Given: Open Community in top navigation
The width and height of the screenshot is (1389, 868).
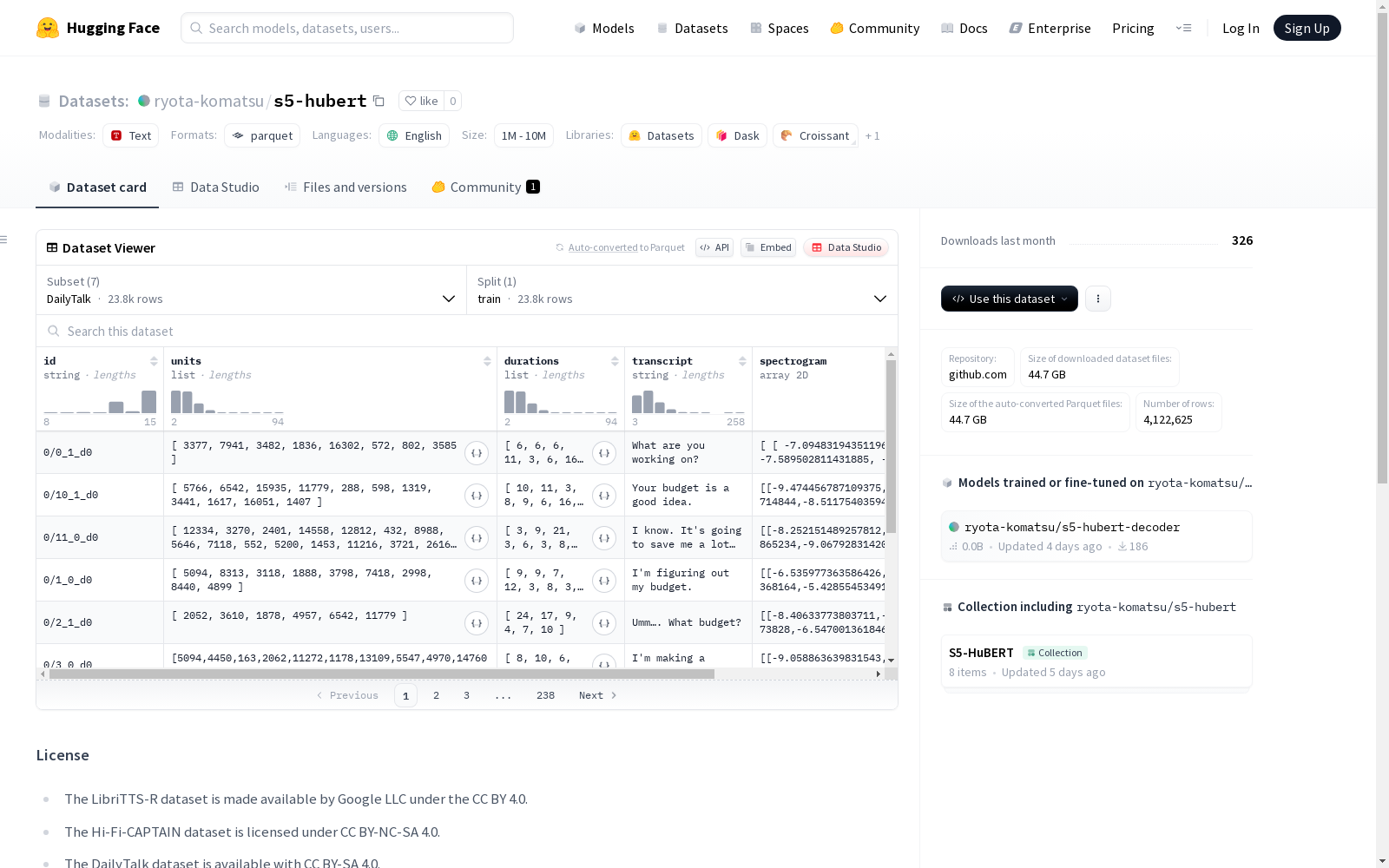Looking at the screenshot, I should click(875, 28).
